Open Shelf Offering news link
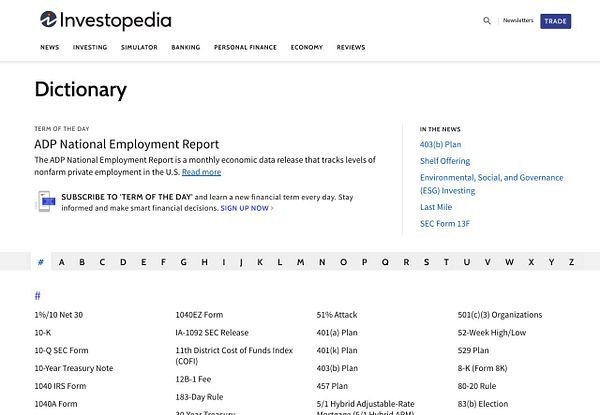 445,161
